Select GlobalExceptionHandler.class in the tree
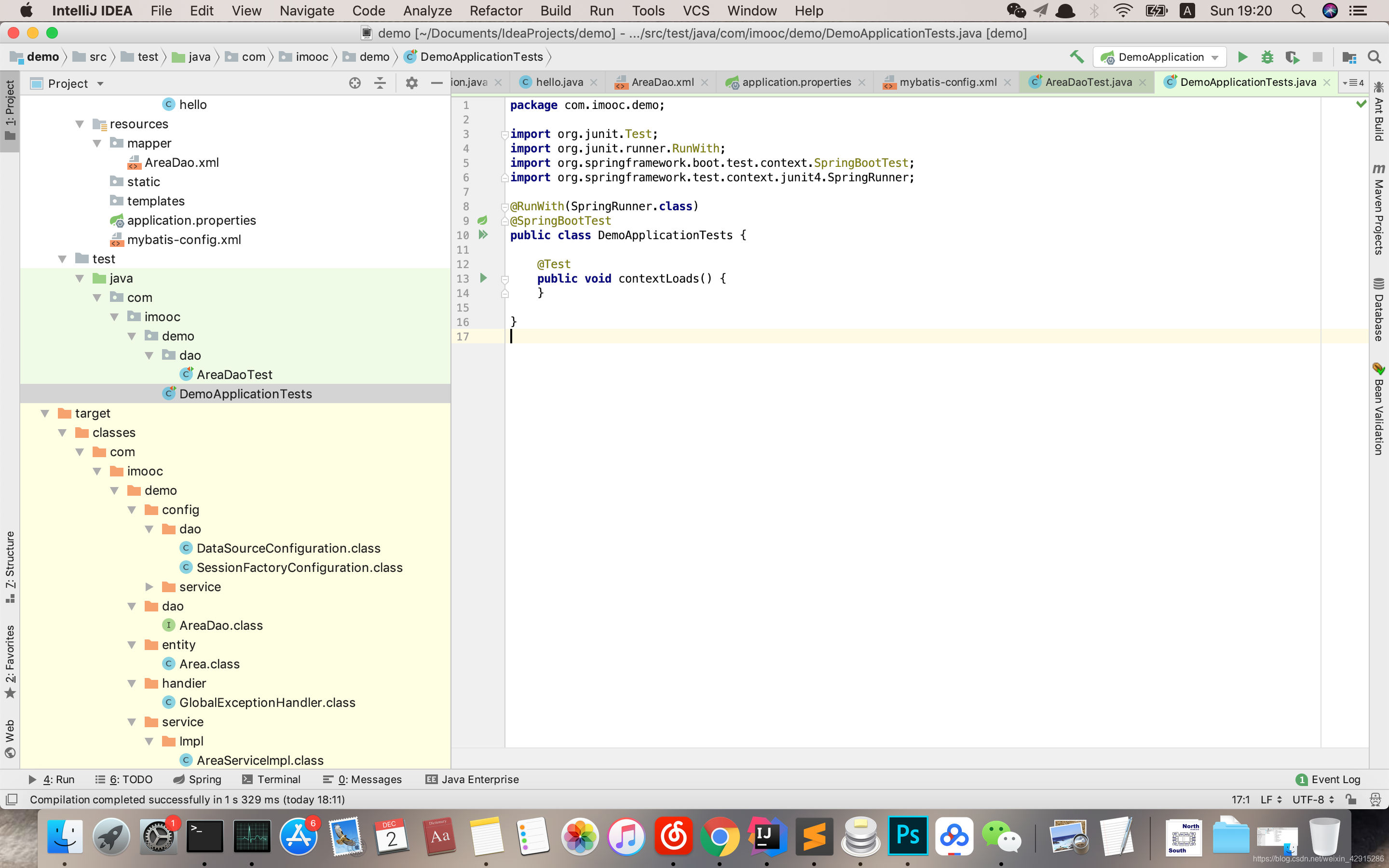This screenshot has height=868, width=1389. tap(267, 702)
